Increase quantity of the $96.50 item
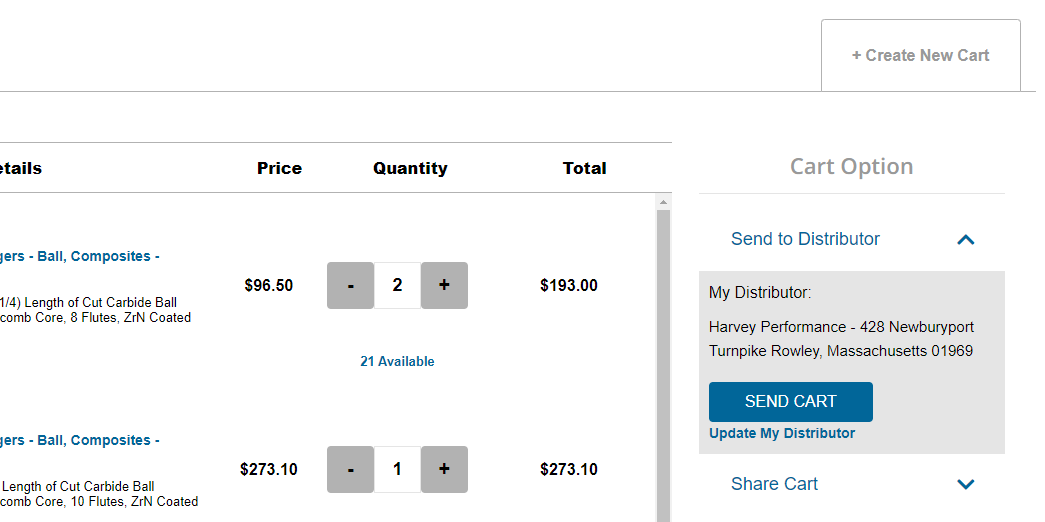This screenshot has width=1045, height=522. (444, 286)
